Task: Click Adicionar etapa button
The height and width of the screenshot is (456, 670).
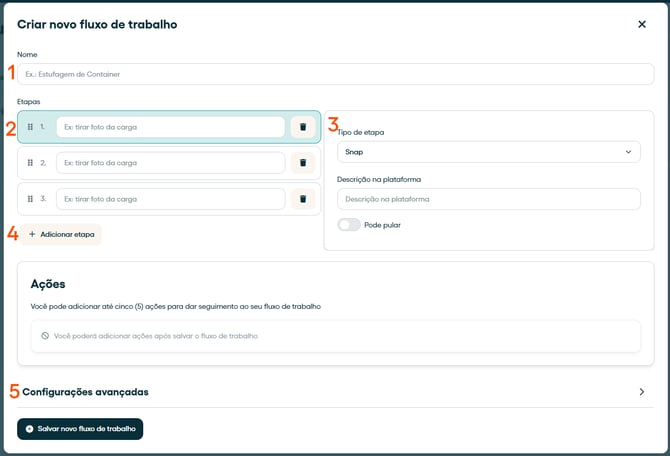Action: [62, 234]
